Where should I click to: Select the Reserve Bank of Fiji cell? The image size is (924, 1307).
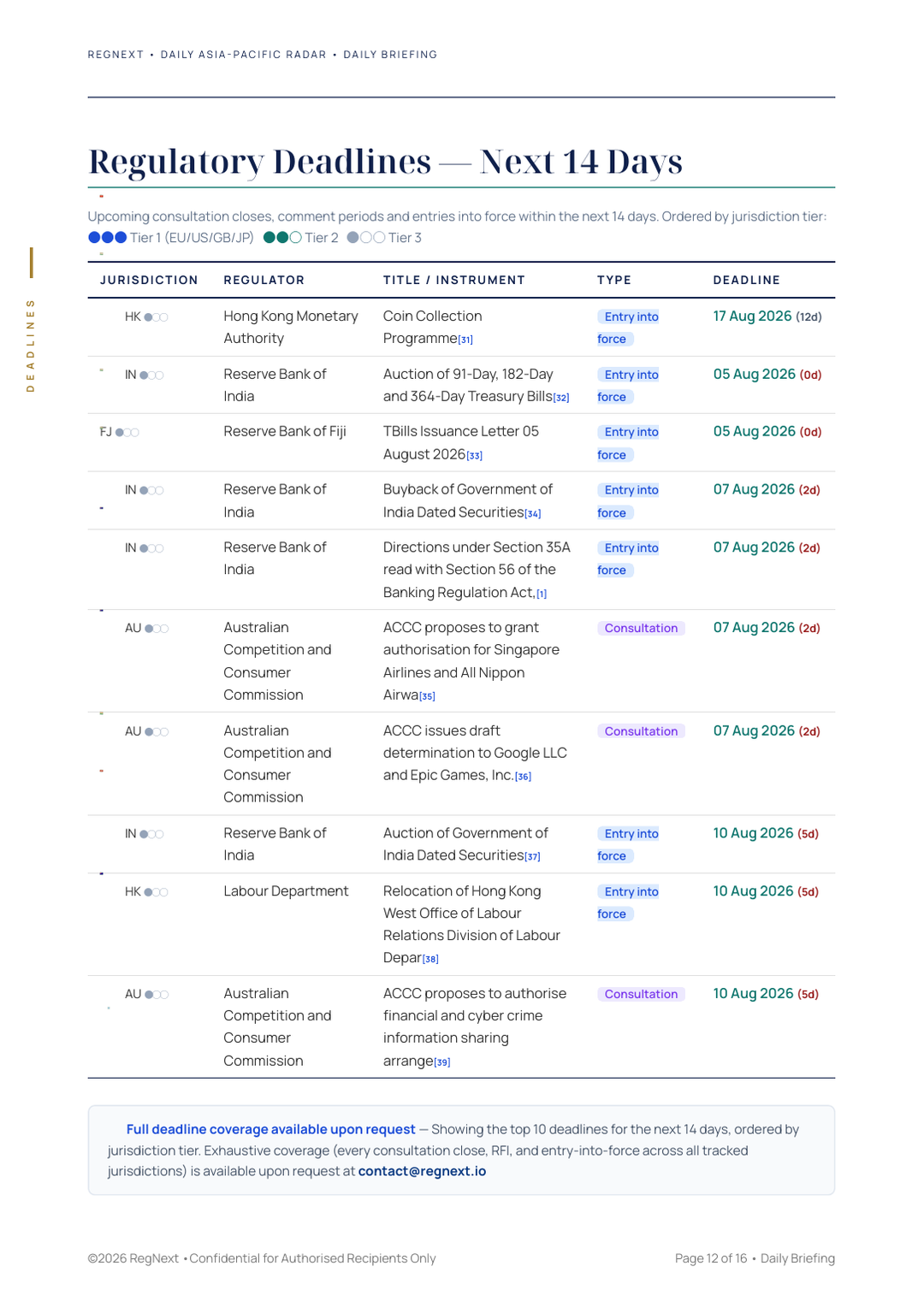point(285,431)
